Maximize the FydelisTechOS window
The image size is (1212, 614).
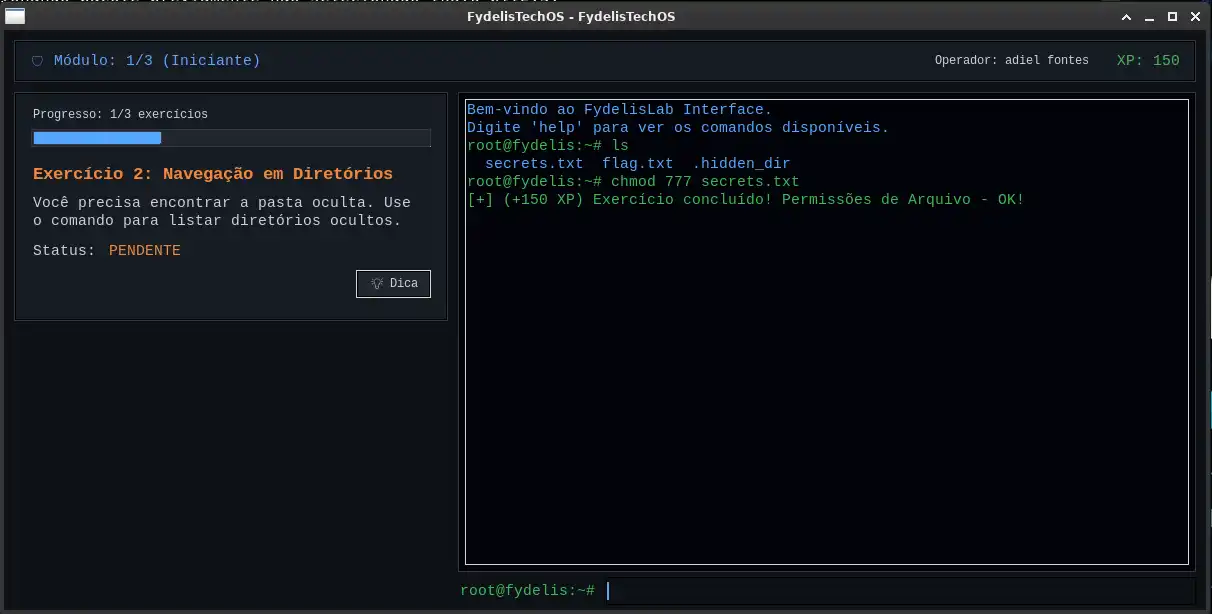[x=1172, y=17]
